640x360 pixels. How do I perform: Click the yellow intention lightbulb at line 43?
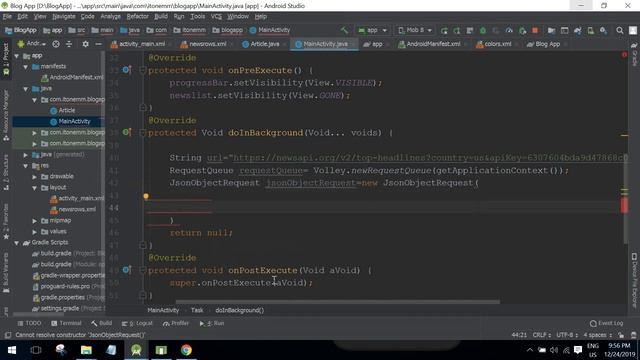point(146,197)
